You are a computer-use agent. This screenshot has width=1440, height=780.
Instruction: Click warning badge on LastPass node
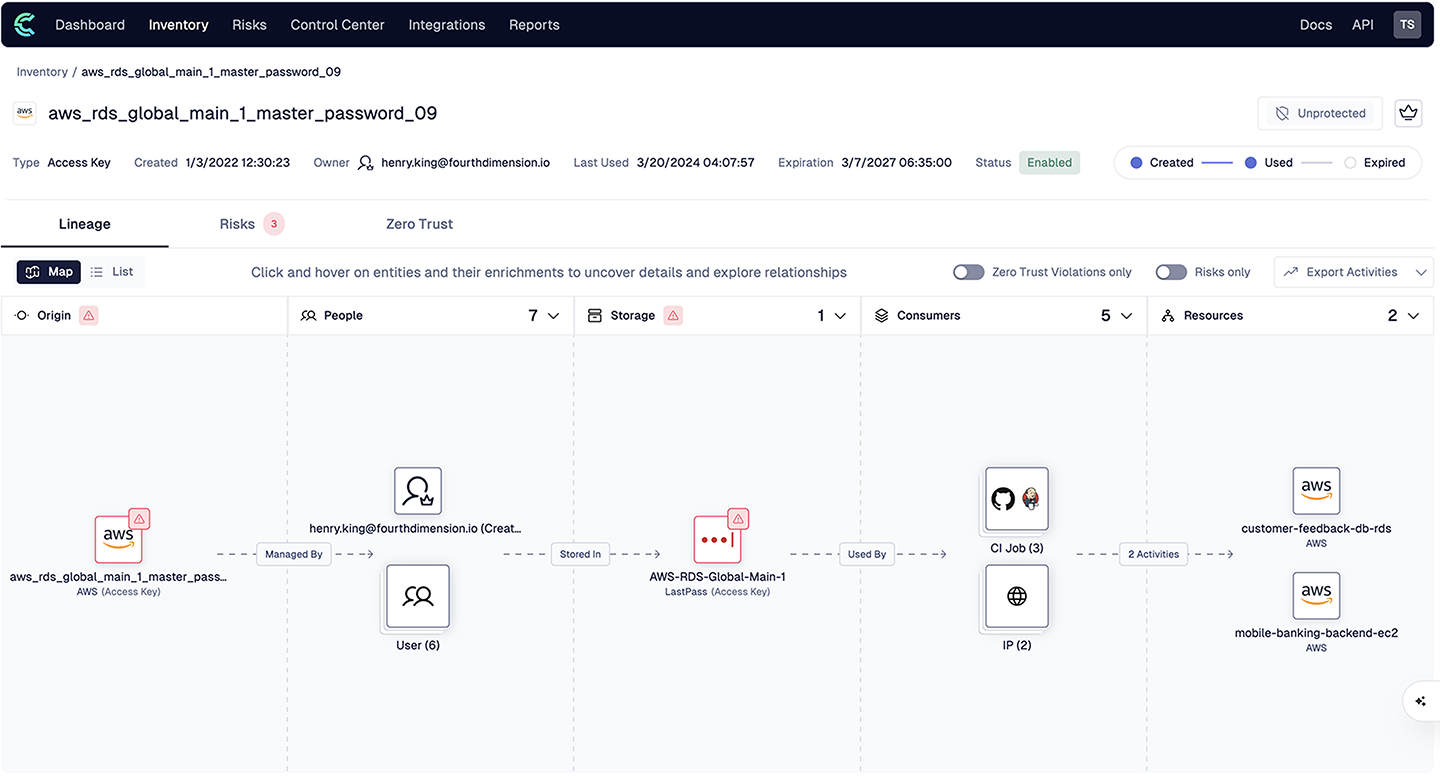pyautogui.click(x=738, y=518)
